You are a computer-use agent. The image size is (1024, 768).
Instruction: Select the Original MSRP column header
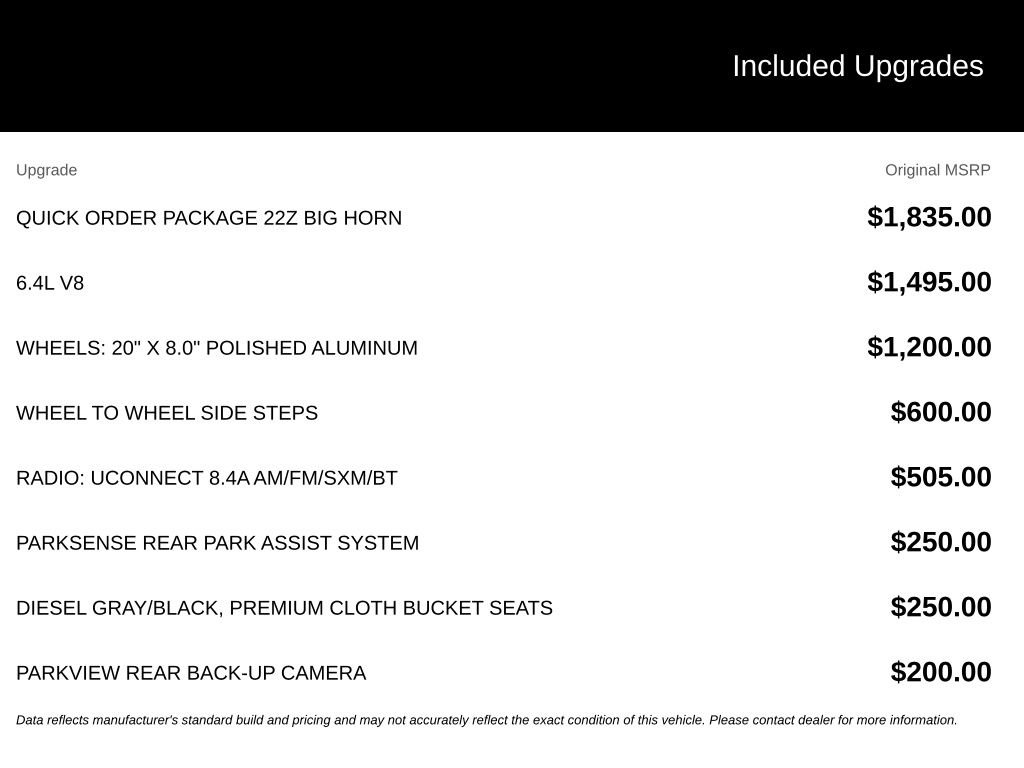coord(937,170)
